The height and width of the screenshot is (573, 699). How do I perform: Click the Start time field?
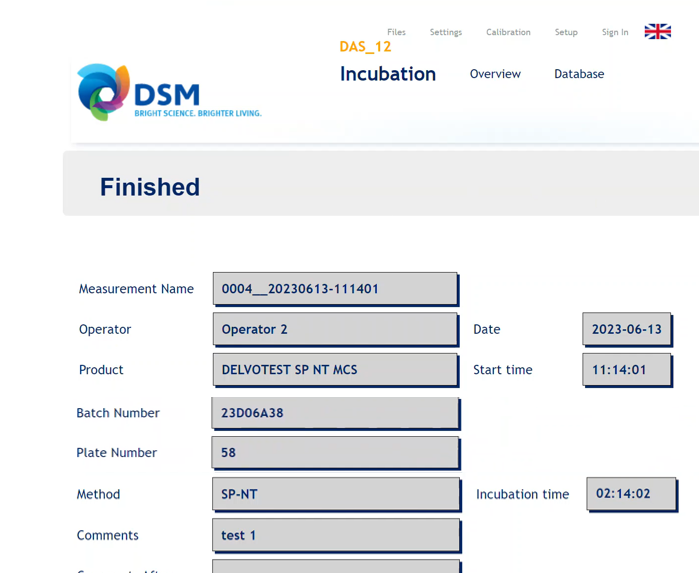coord(626,370)
